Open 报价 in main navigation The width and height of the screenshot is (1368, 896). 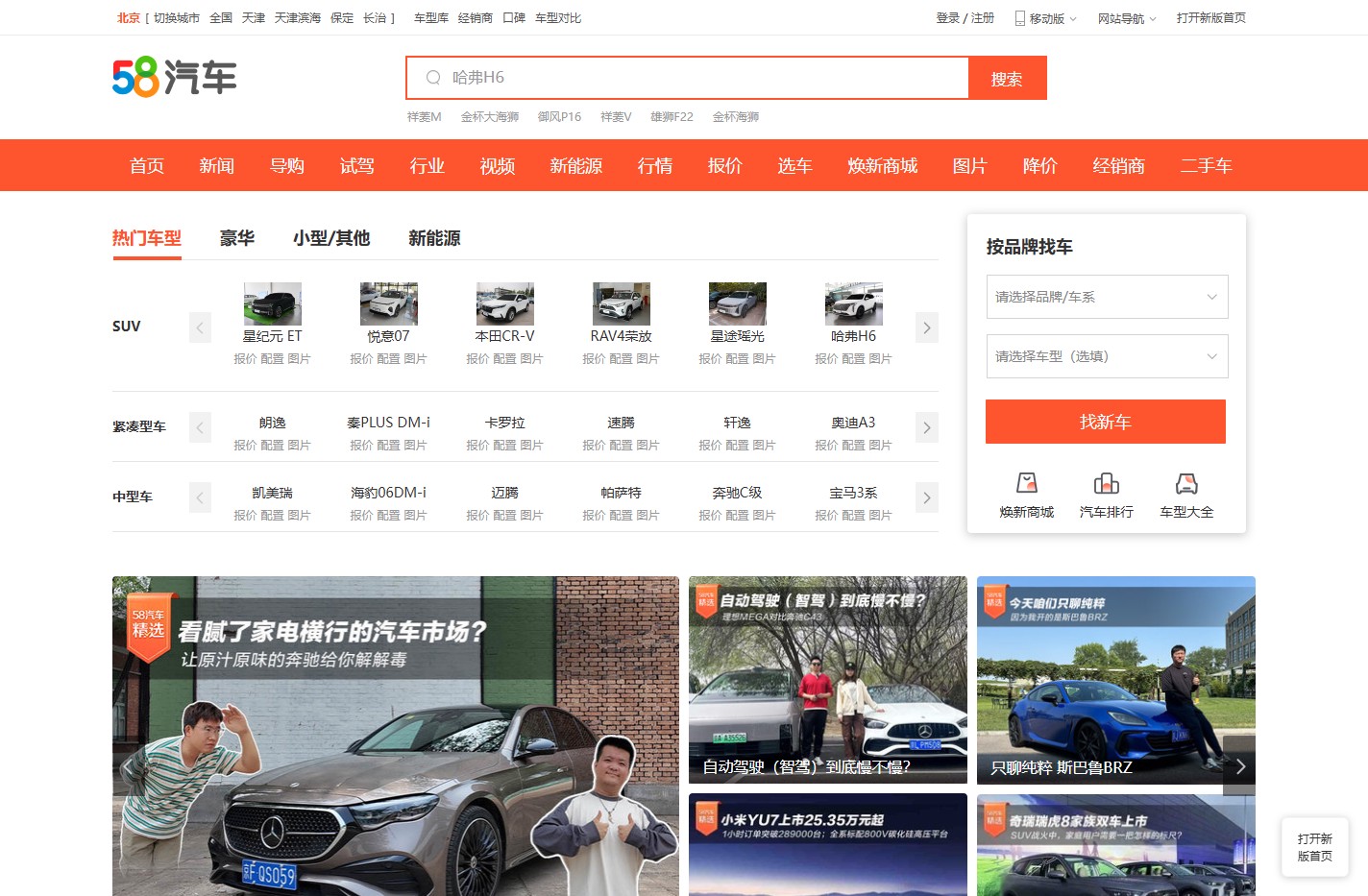pos(725,165)
